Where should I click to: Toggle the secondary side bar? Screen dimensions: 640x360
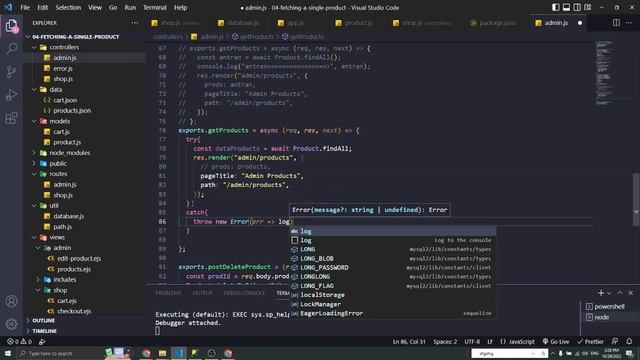tap(577, 7)
